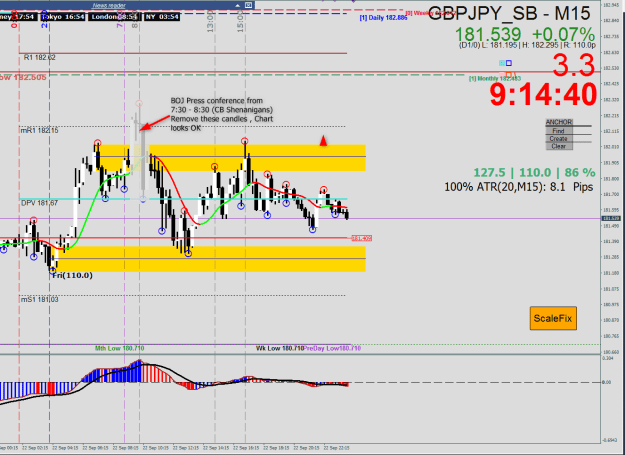625x455 pixels.
Task: Click the pink square icon
Action: 502,74
